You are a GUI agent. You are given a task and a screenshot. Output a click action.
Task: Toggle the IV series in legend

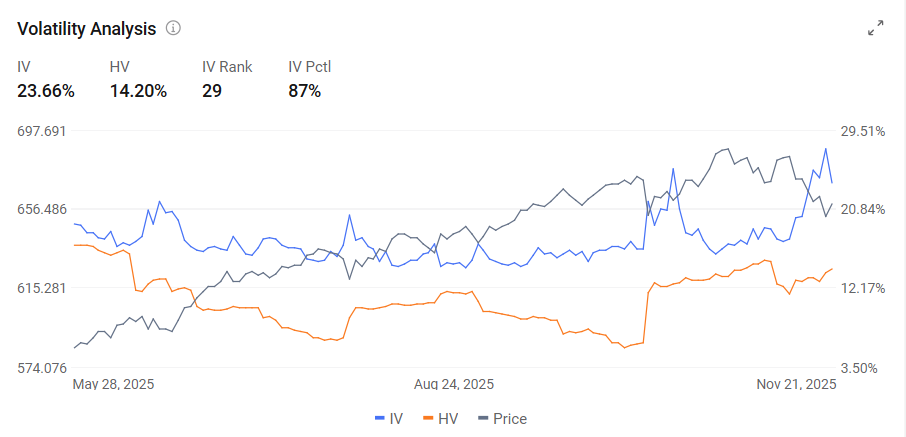tap(389, 419)
